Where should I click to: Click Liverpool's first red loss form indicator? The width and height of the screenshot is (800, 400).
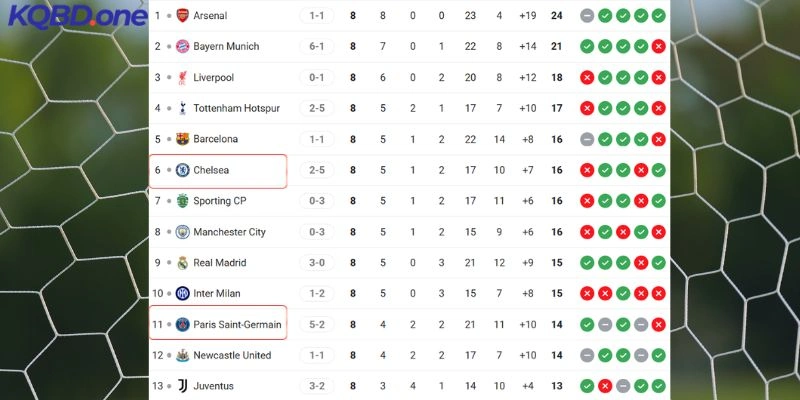[587, 77]
